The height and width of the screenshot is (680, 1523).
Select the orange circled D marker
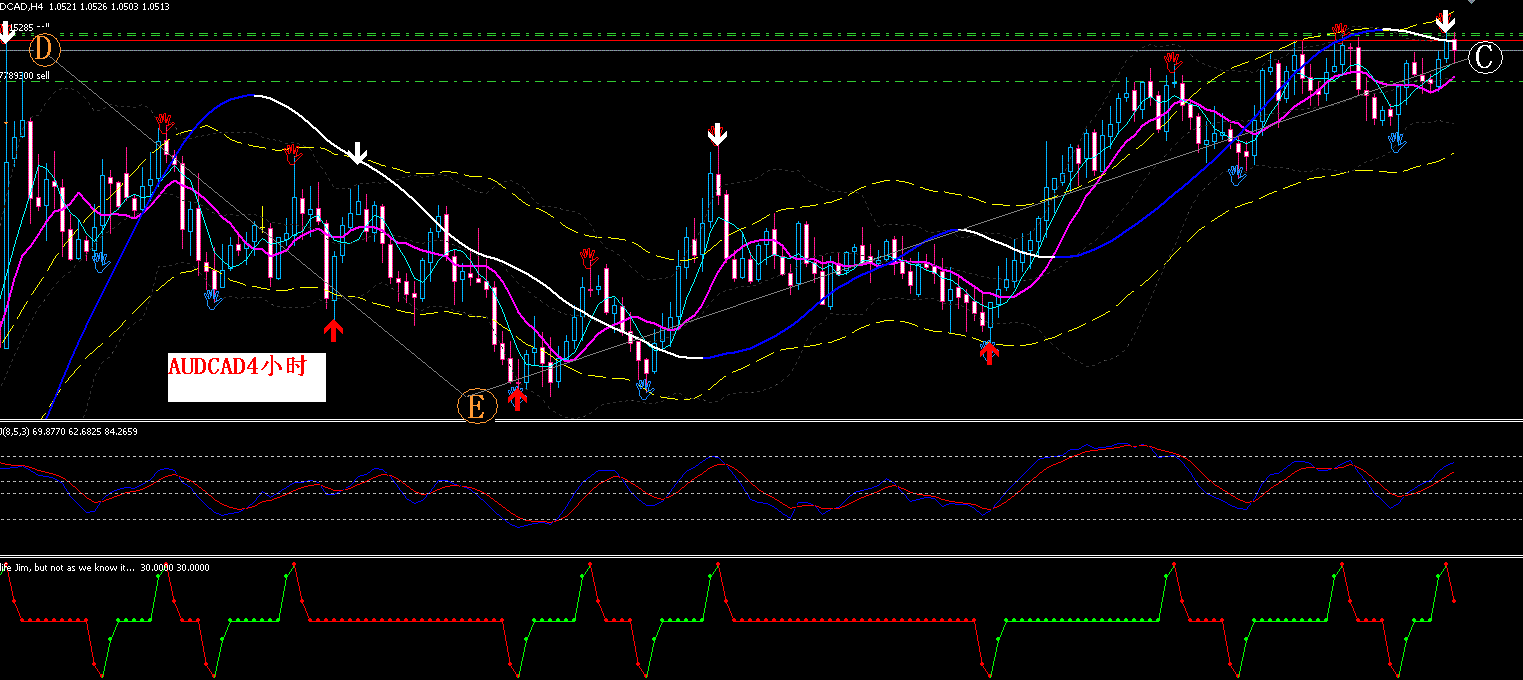pyautogui.click(x=45, y=49)
